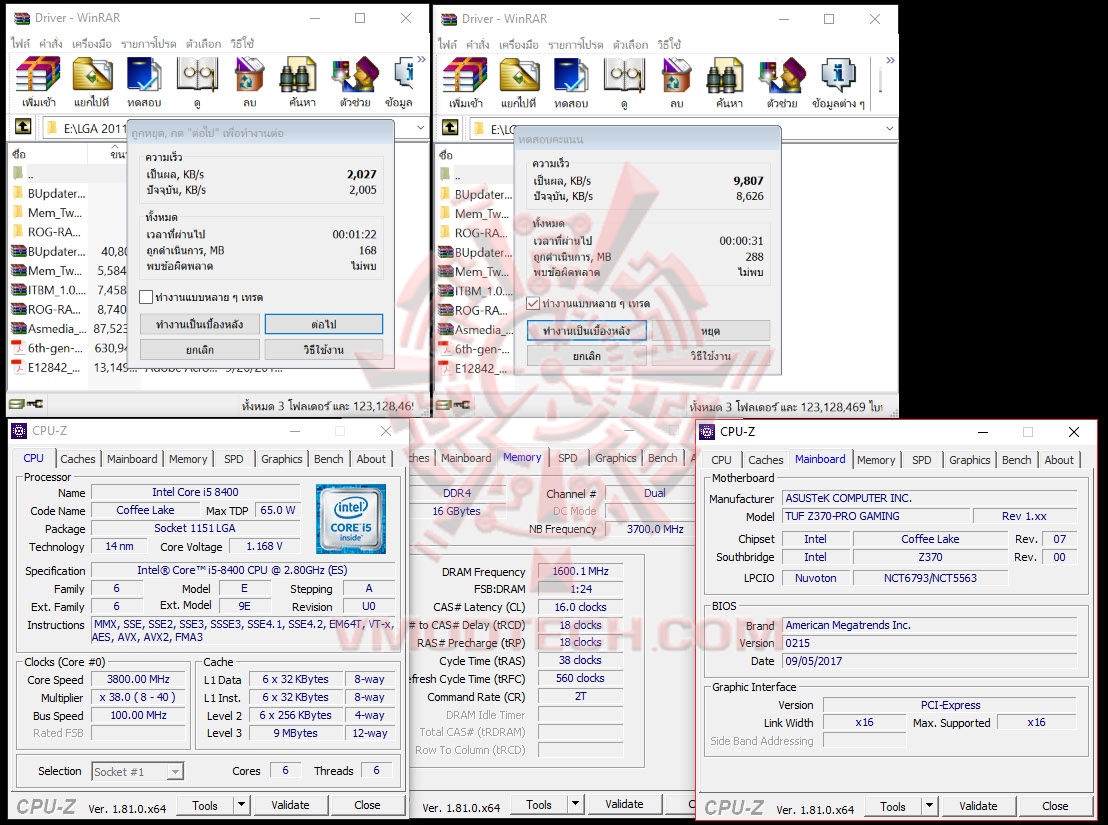Click Close button in right CPU-Z
Viewport: 1108px width, 825px height.
point(1055,806)
